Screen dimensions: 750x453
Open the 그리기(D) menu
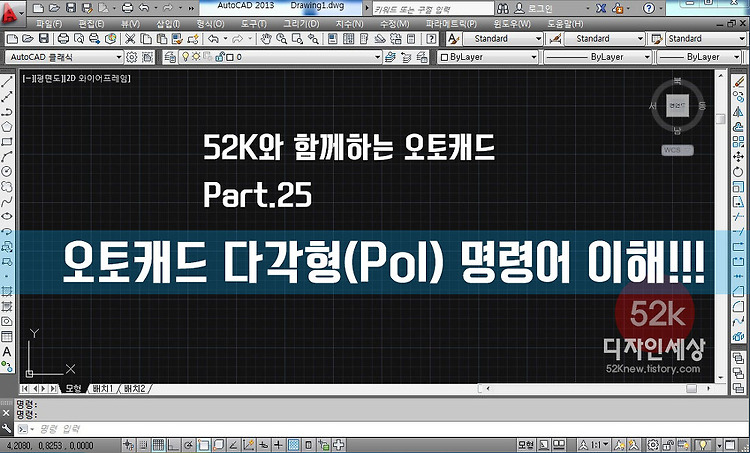click(x=301, y=23)
